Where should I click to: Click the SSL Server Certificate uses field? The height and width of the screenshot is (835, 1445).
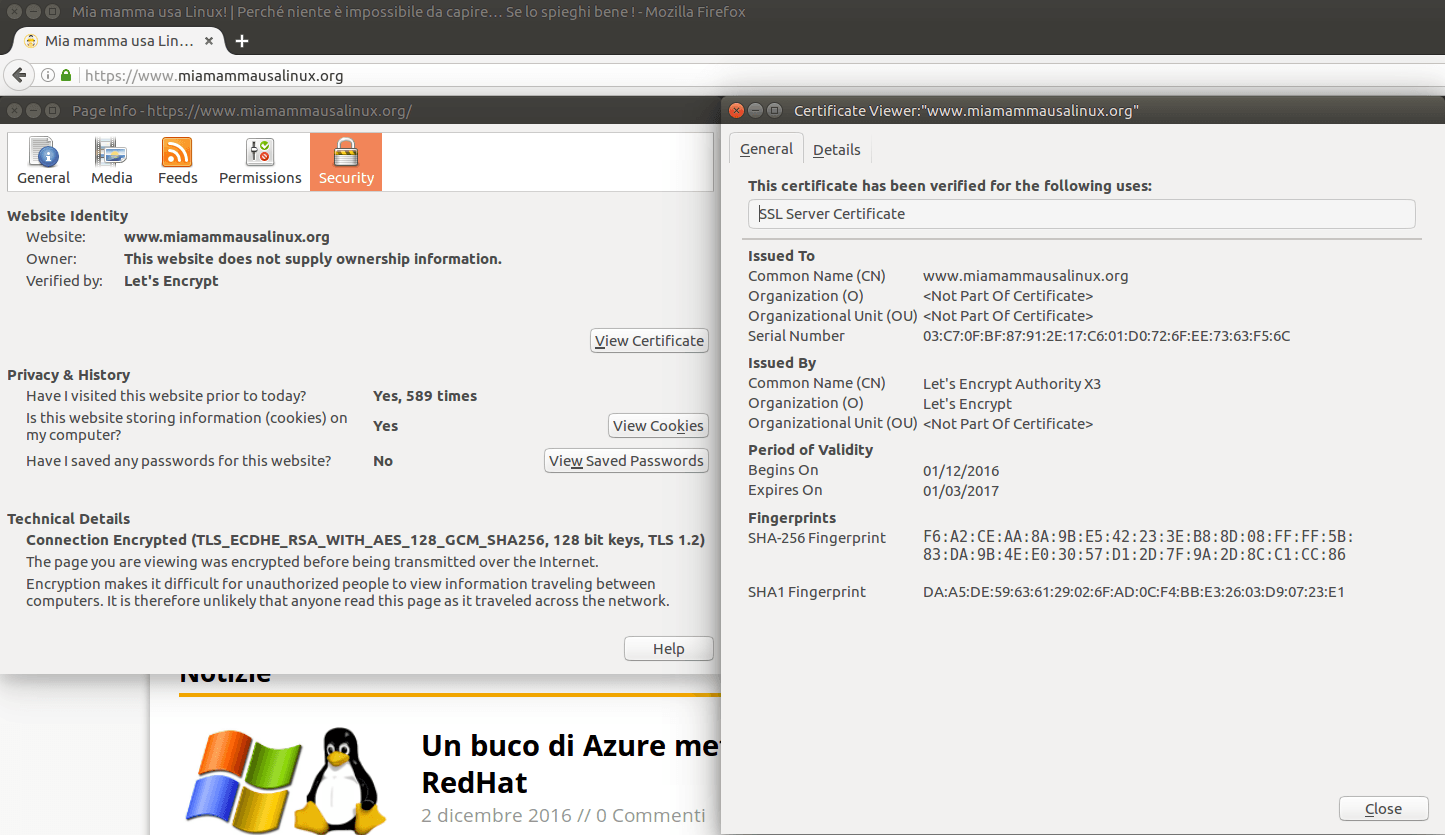[1081, 214]
